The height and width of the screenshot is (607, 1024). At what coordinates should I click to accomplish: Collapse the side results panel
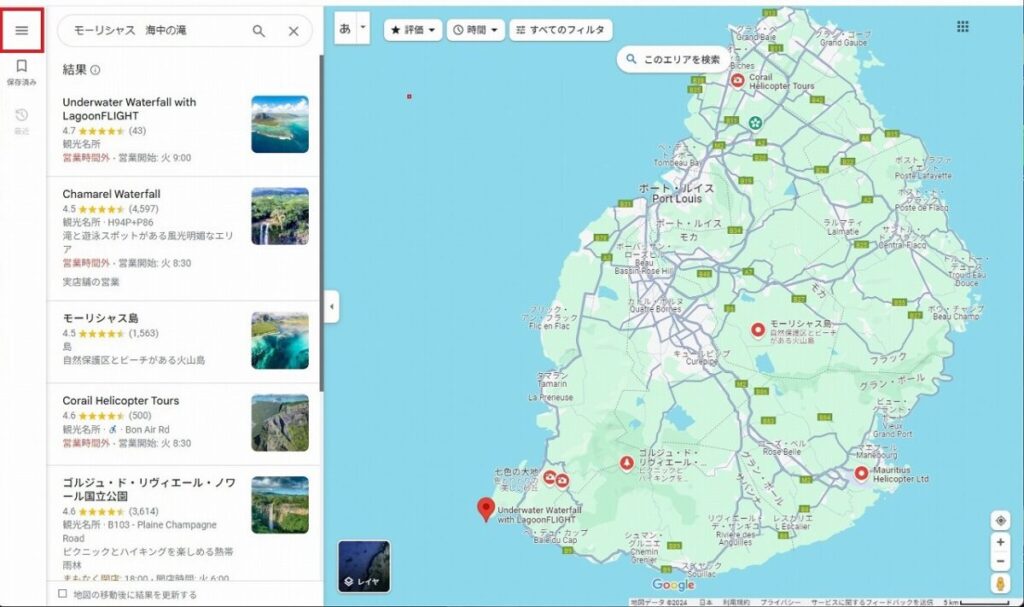pos(331,306)
